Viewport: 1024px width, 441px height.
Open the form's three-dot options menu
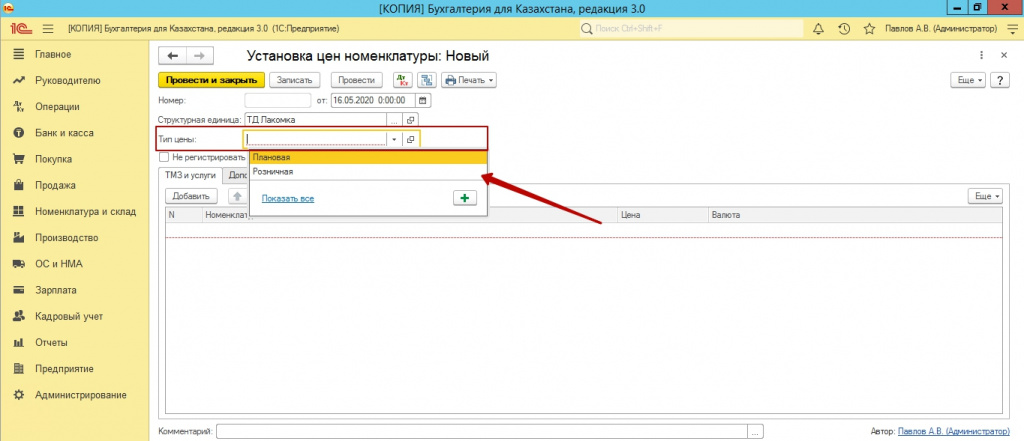click(x=981, y=56)
